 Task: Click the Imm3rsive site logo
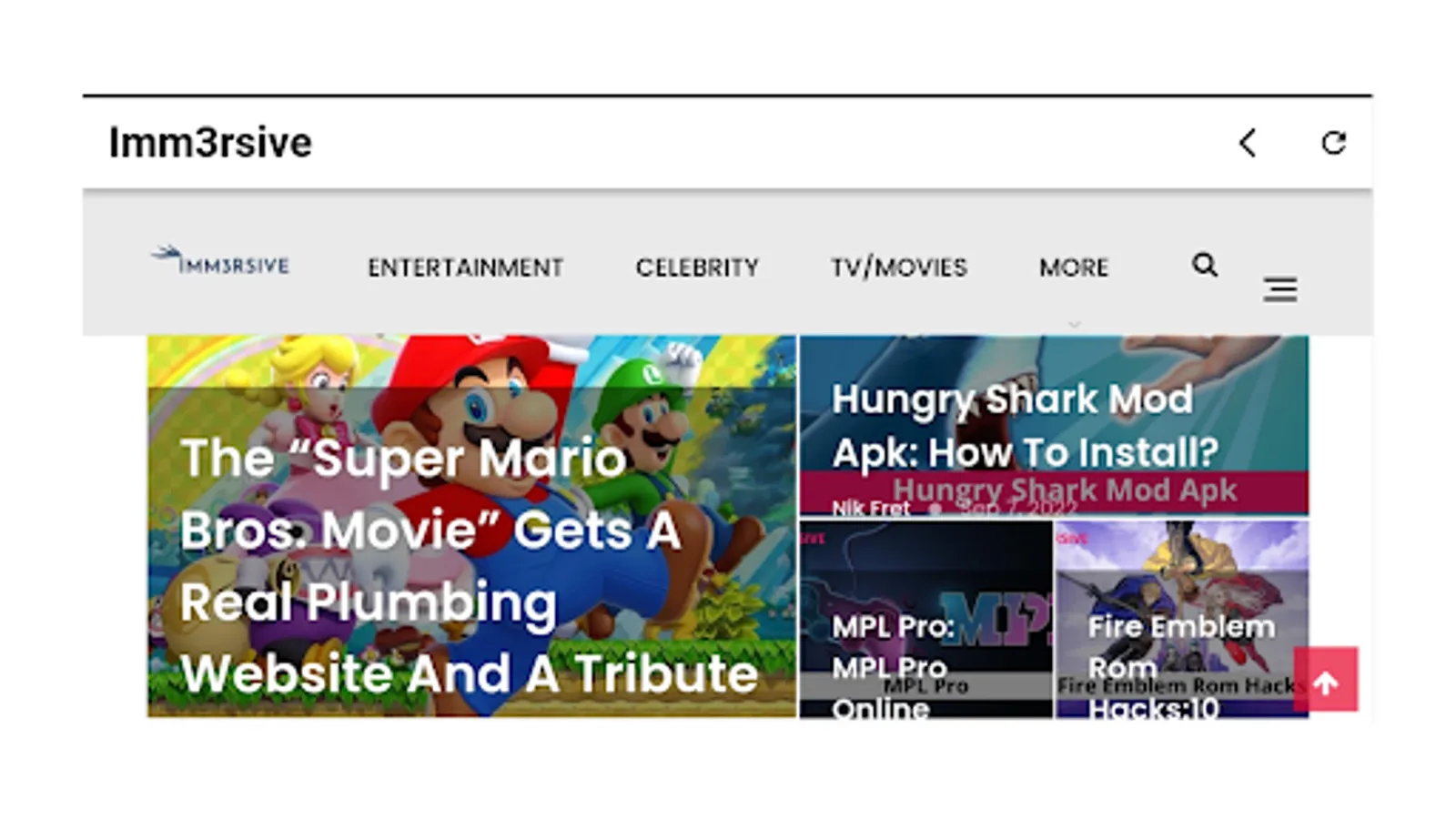220,261
